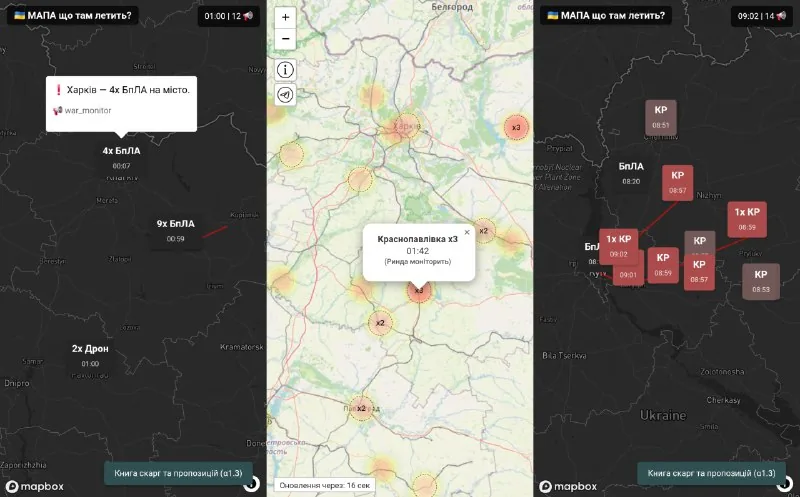
Task: Click the Cherkasy label on right map
Action: 723,400
